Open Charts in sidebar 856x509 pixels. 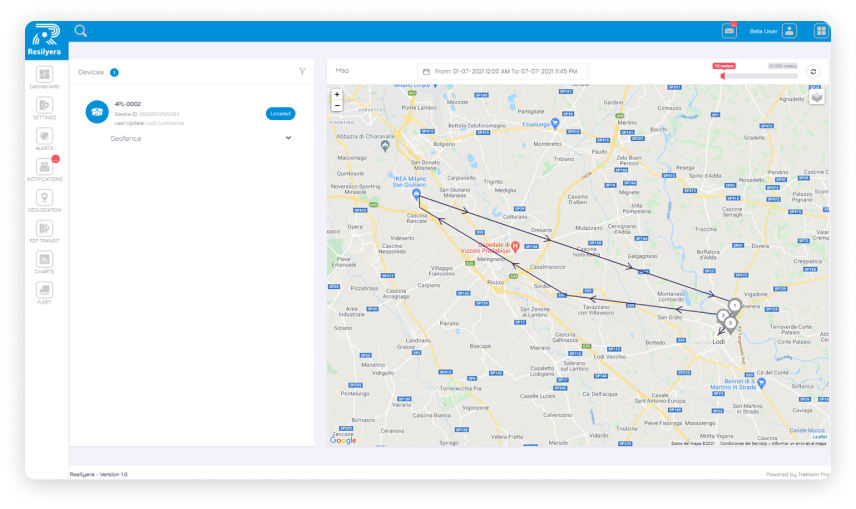coord(44,262)
